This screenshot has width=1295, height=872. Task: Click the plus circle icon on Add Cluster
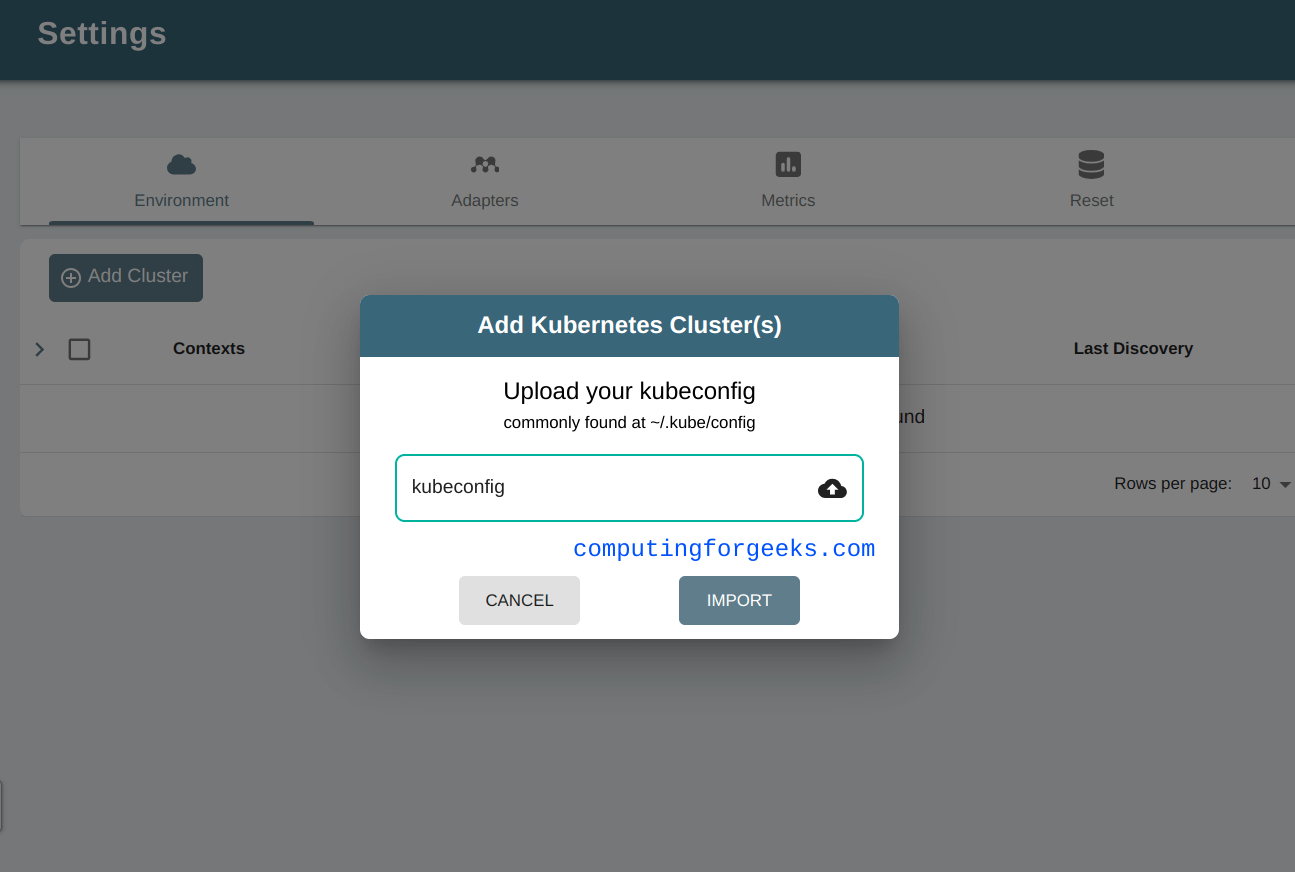(x=71, y=278)
